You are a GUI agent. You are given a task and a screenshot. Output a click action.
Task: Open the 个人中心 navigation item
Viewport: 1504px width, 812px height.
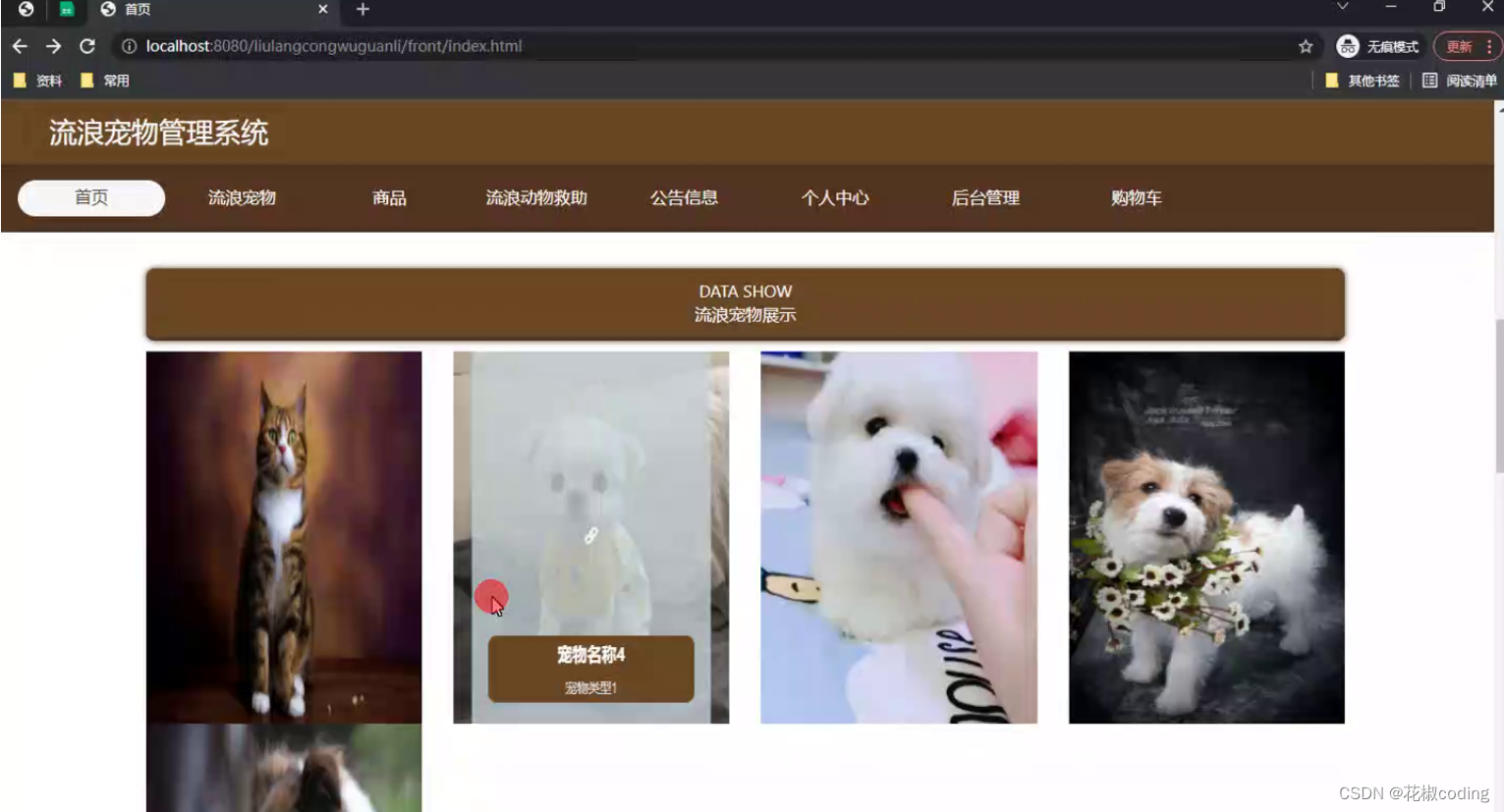click(x=835, y=197)
